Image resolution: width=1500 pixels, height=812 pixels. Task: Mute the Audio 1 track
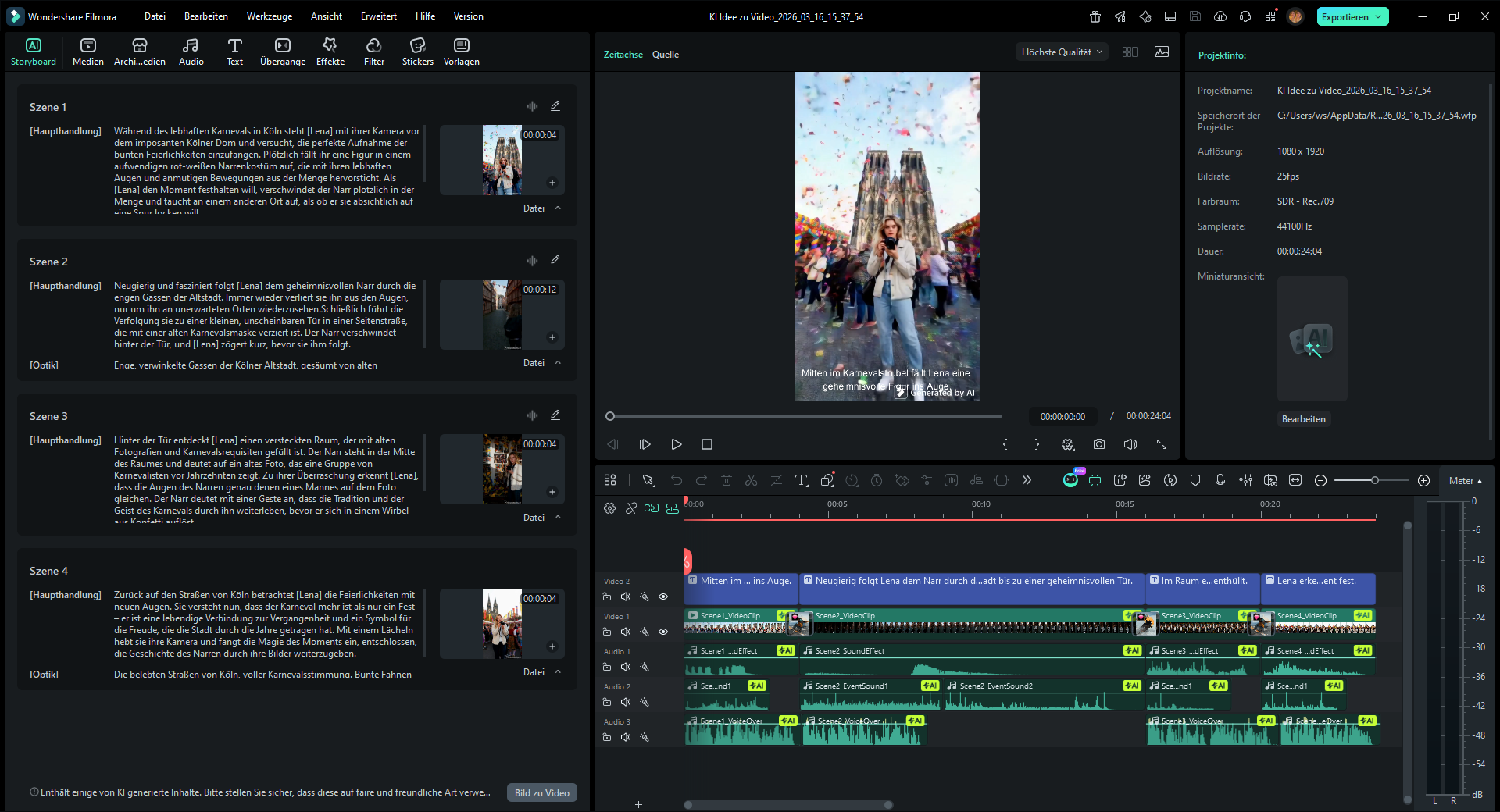click(x=626, y=667)
